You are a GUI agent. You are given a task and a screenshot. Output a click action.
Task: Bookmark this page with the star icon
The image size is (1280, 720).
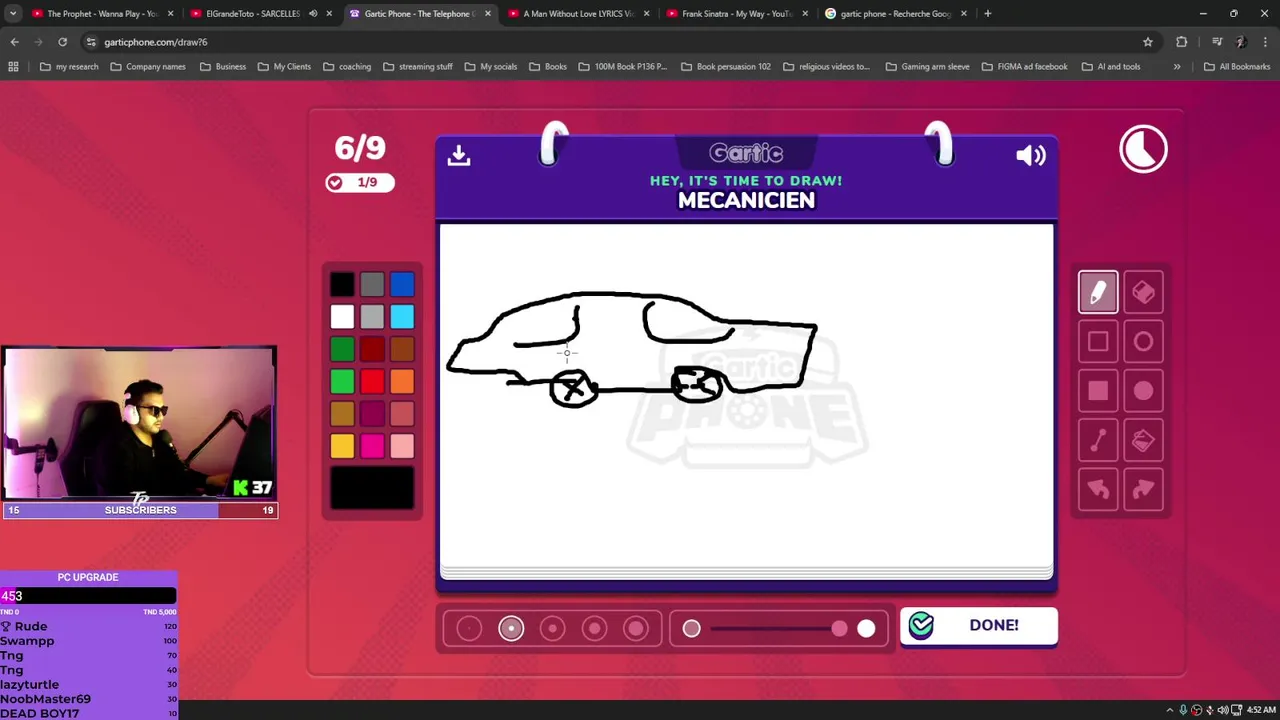(1148, 42)
